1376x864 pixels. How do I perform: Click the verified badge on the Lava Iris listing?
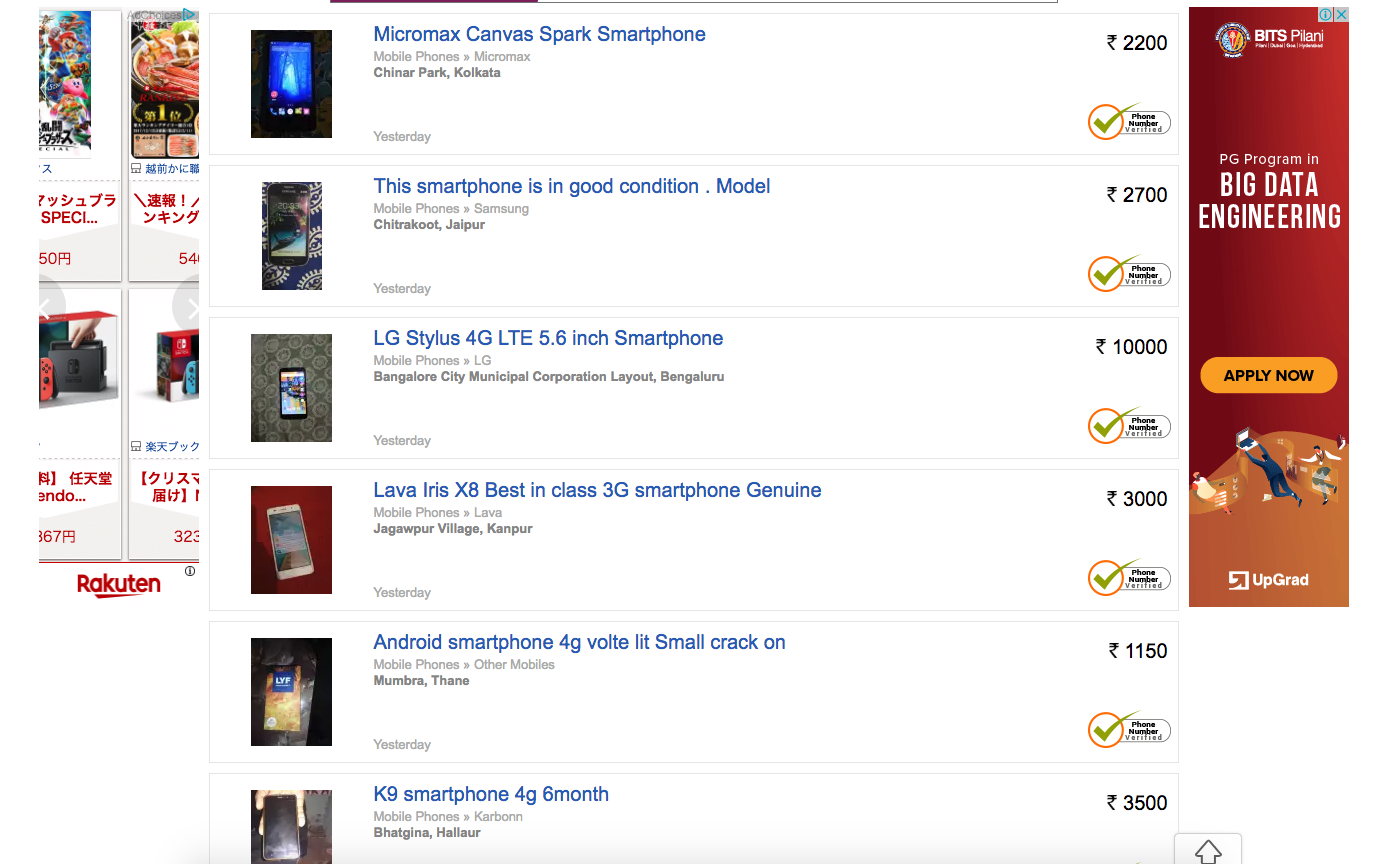coord(1129,578)
